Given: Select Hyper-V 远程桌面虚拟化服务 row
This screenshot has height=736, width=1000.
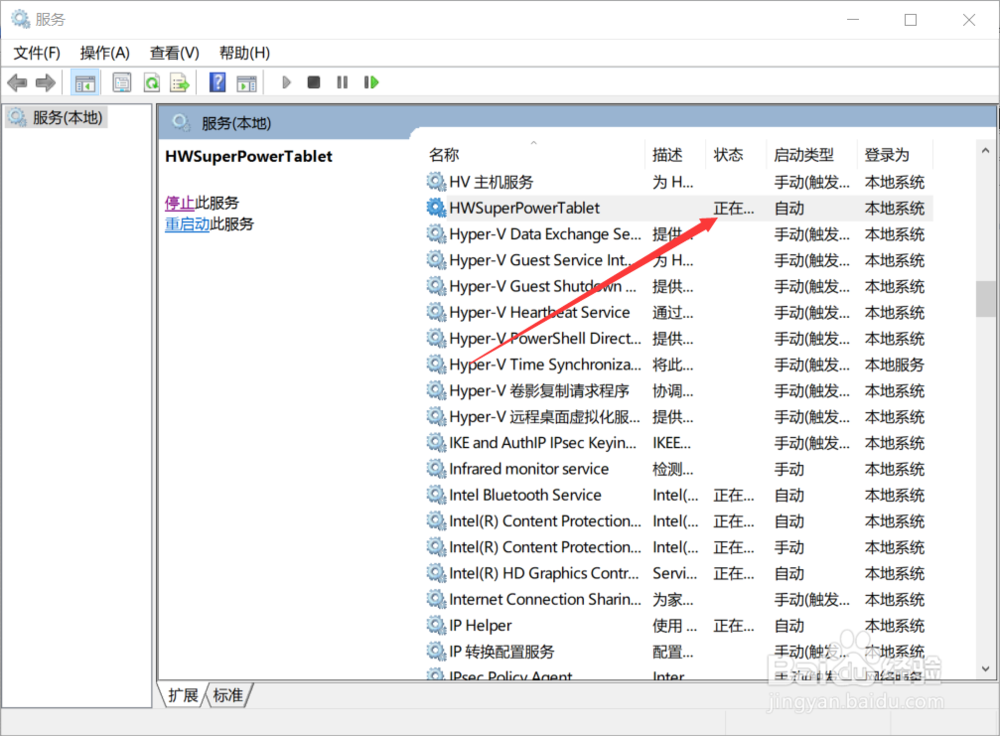Looking at the screenshot, I should pyautogui.click(x=679, y=416).
